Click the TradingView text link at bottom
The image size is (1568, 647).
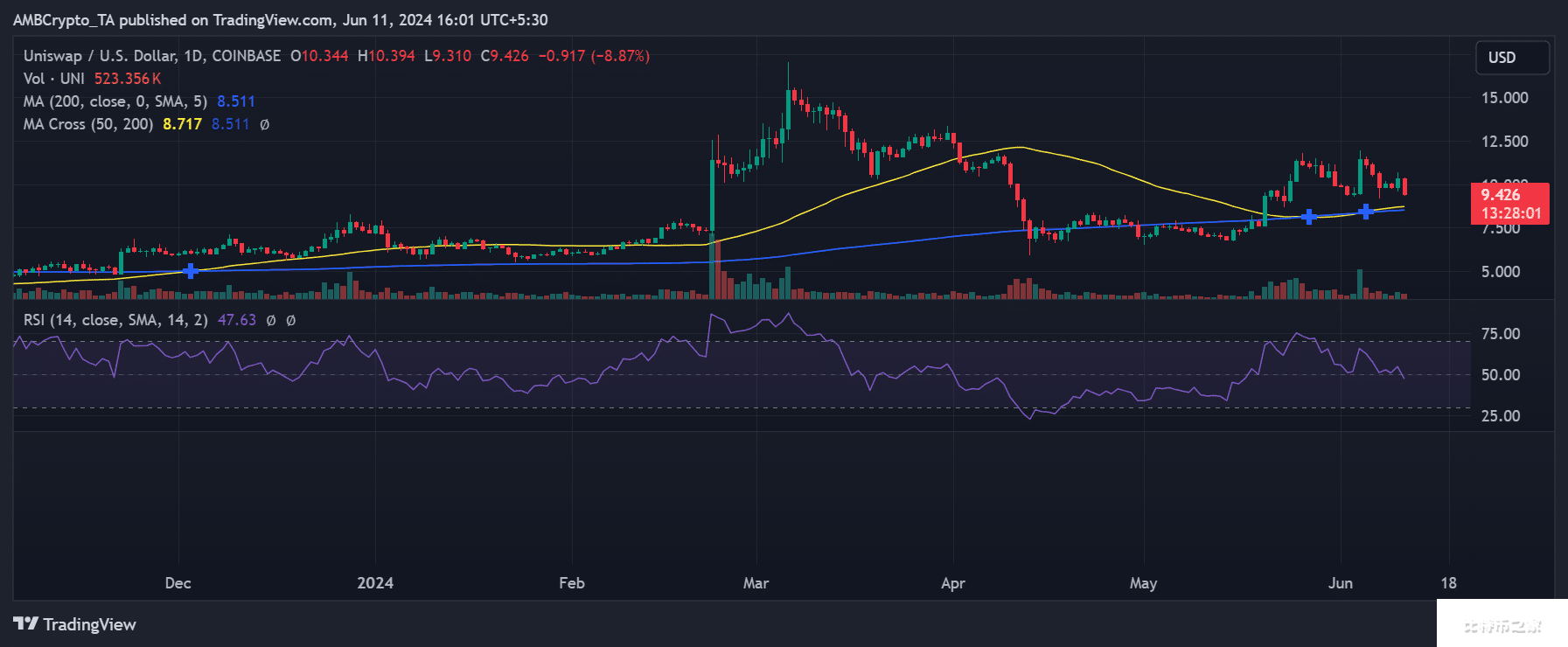89,624
